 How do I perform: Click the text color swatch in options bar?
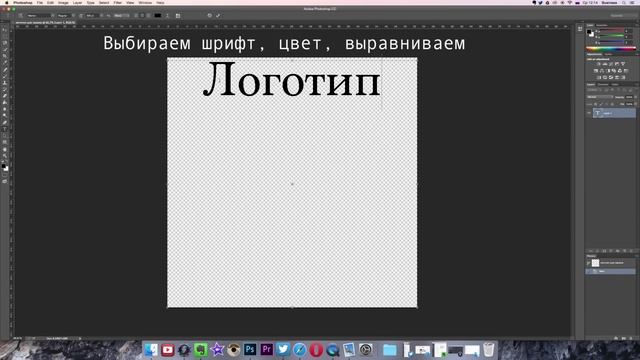(x=158, y=16)
